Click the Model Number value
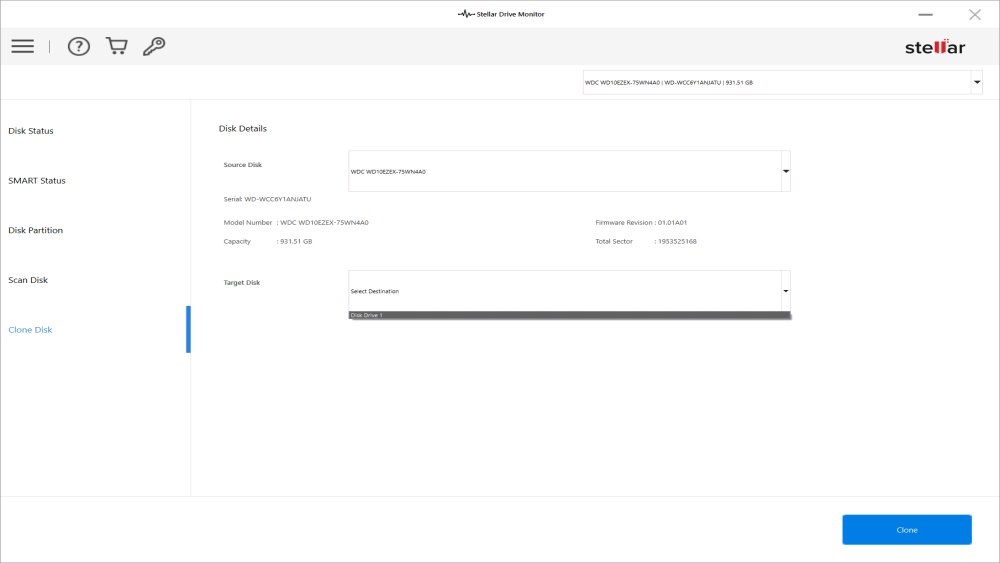The height and width of the screenshot is (563, 1000). (324, 223)
